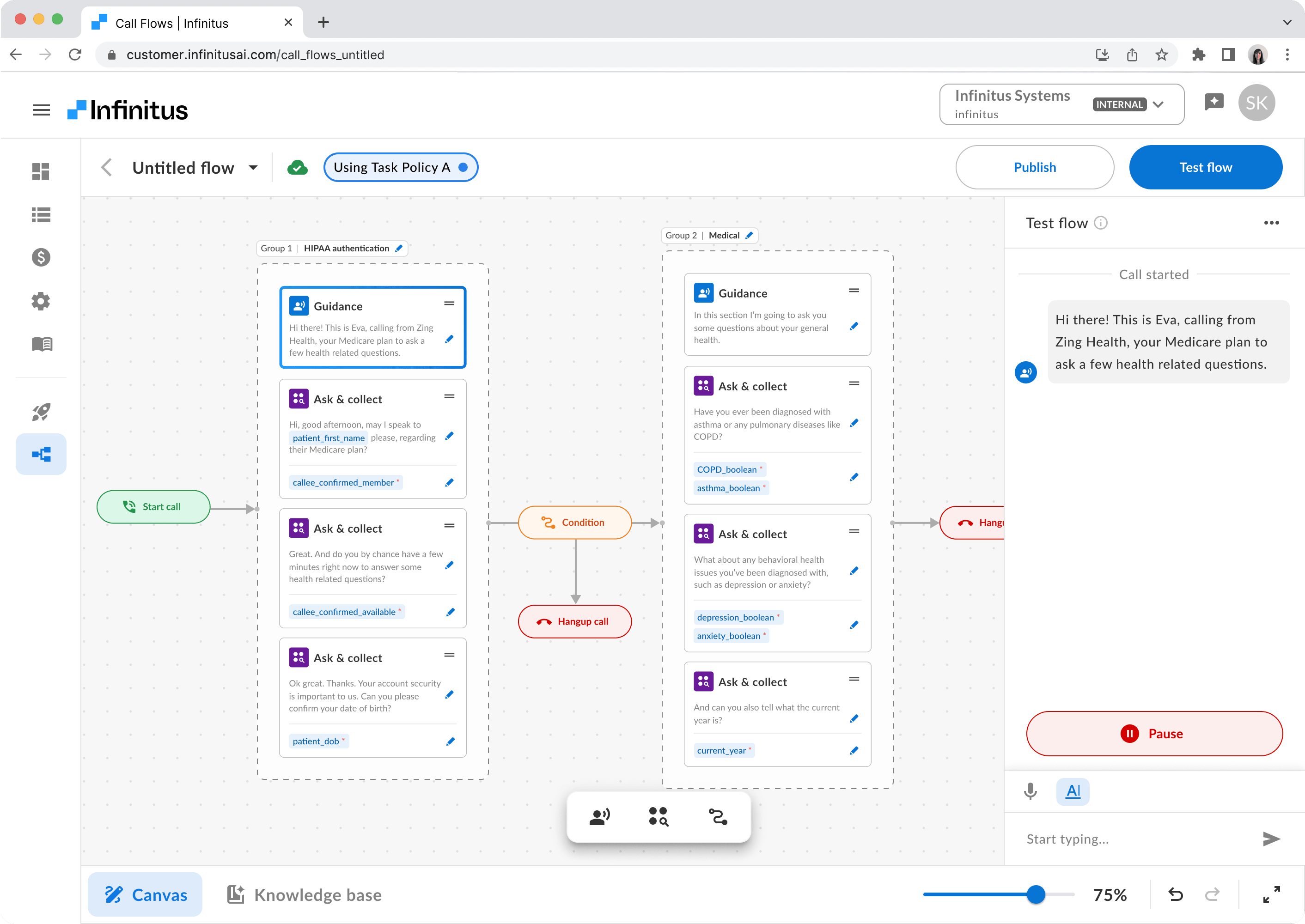Open the Test flow panel more options
This screenshot has width=1305, height=924.
click(1271, 223)
